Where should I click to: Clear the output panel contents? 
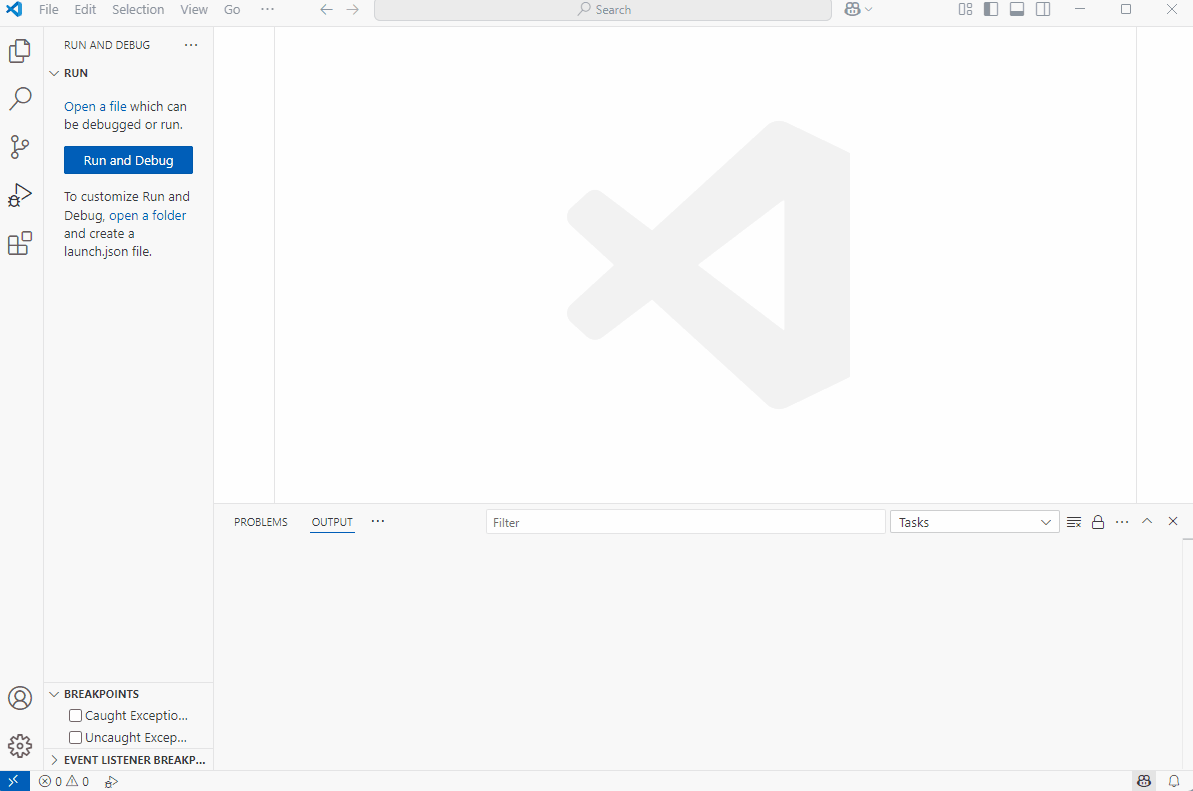(x=1074, y=522)
